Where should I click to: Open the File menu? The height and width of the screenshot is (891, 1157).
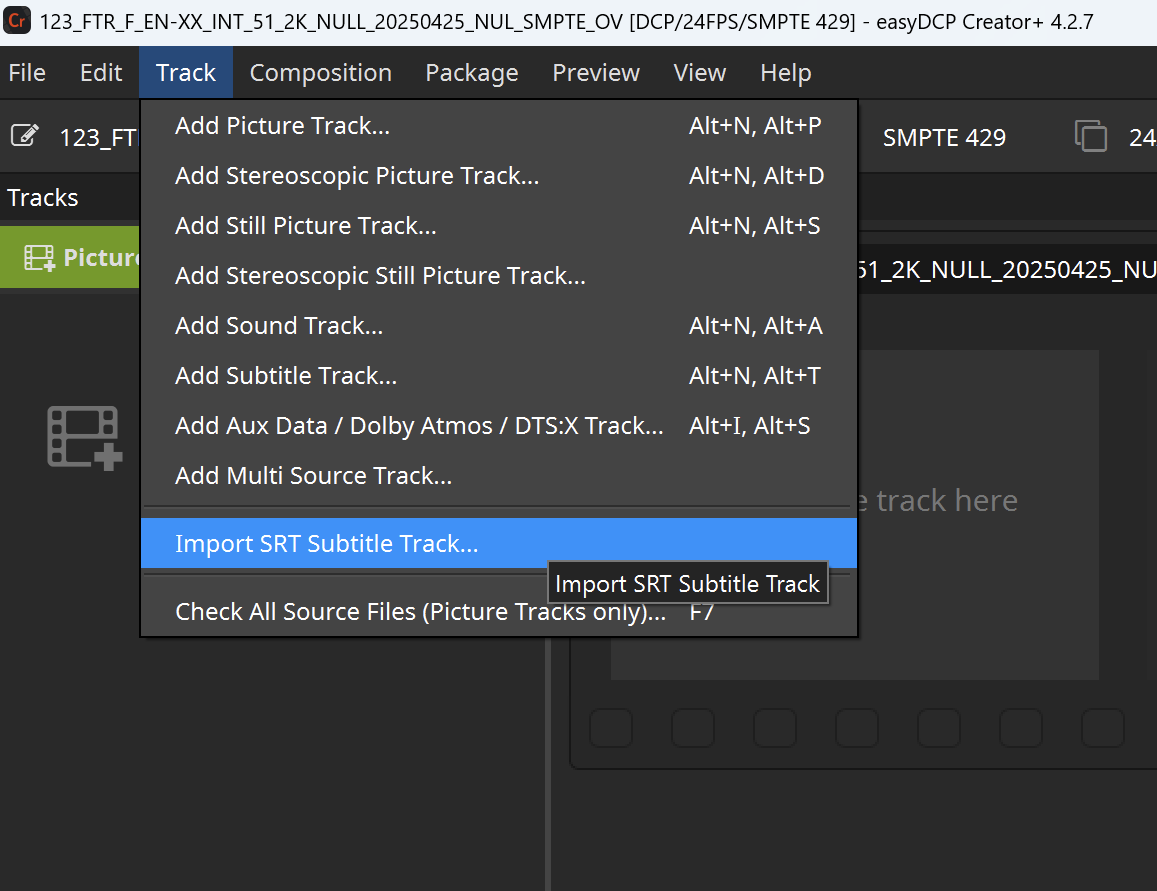[27, 73]
